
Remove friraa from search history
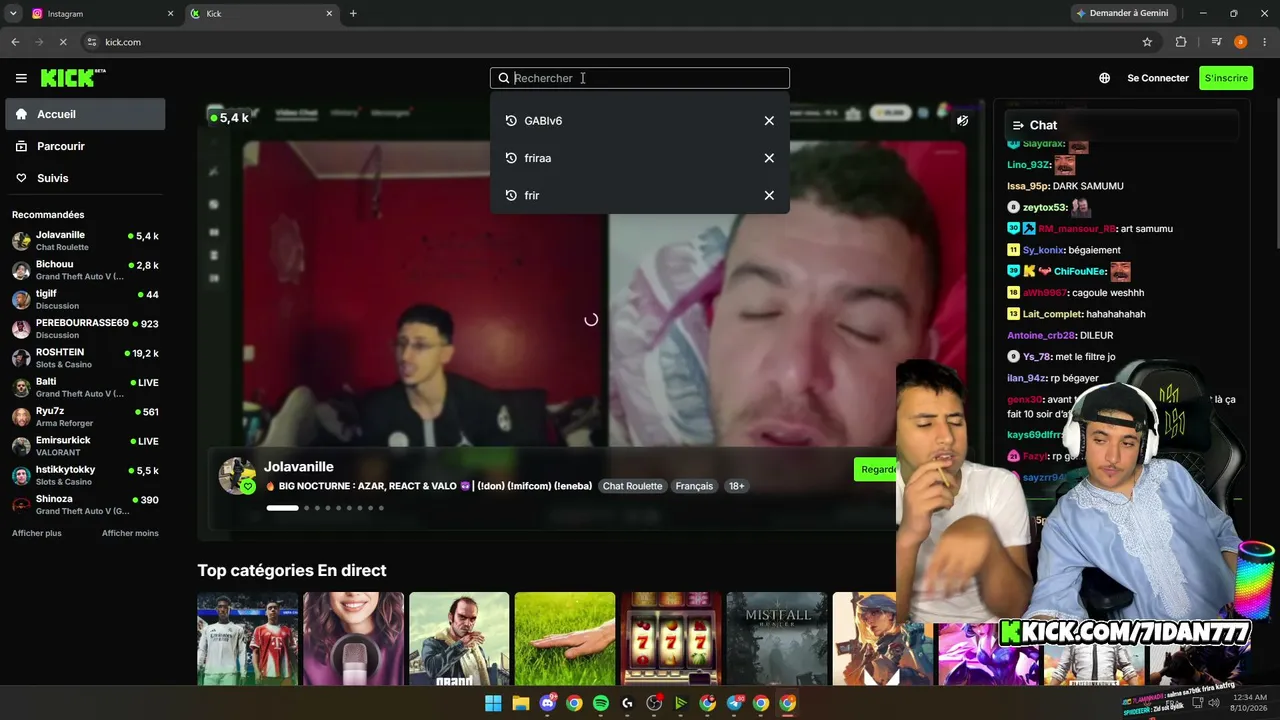(769, 158)
